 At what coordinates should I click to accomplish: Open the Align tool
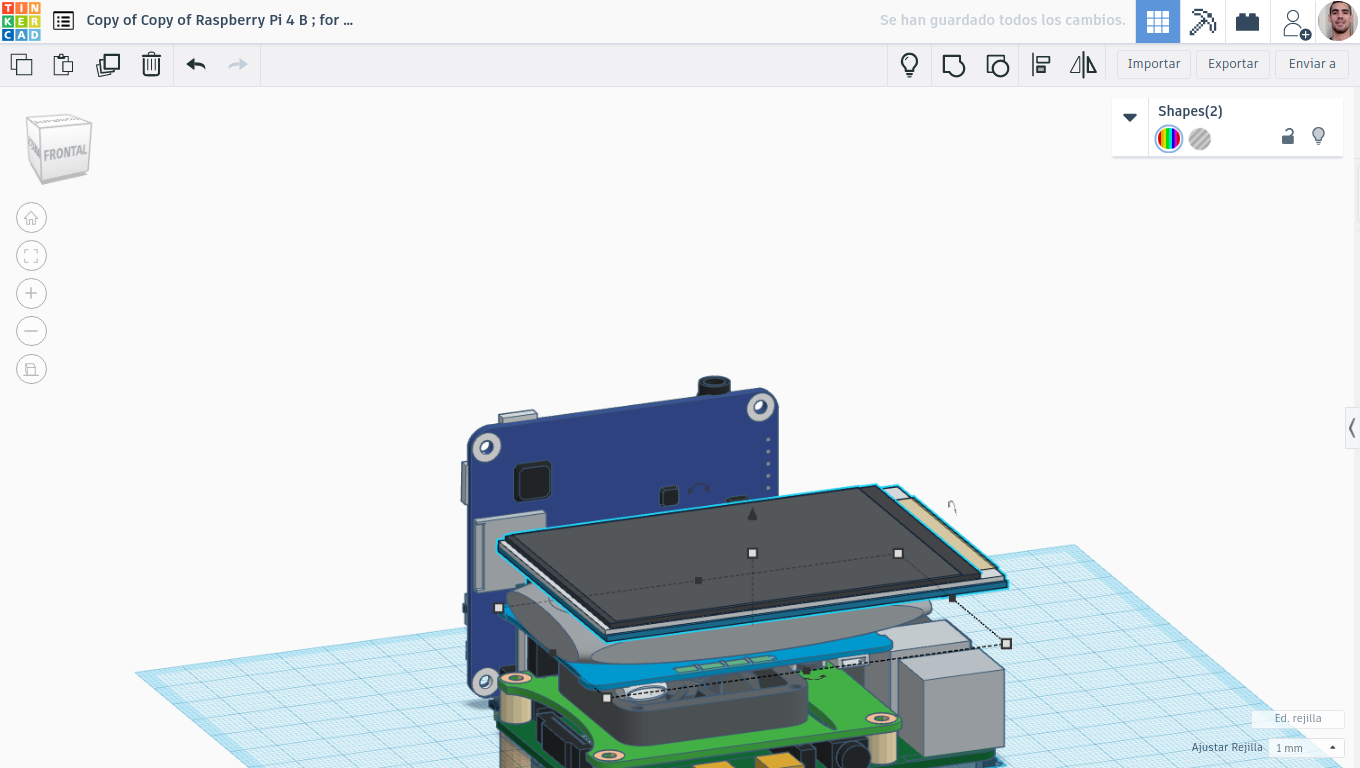(x=1041, y=66)
